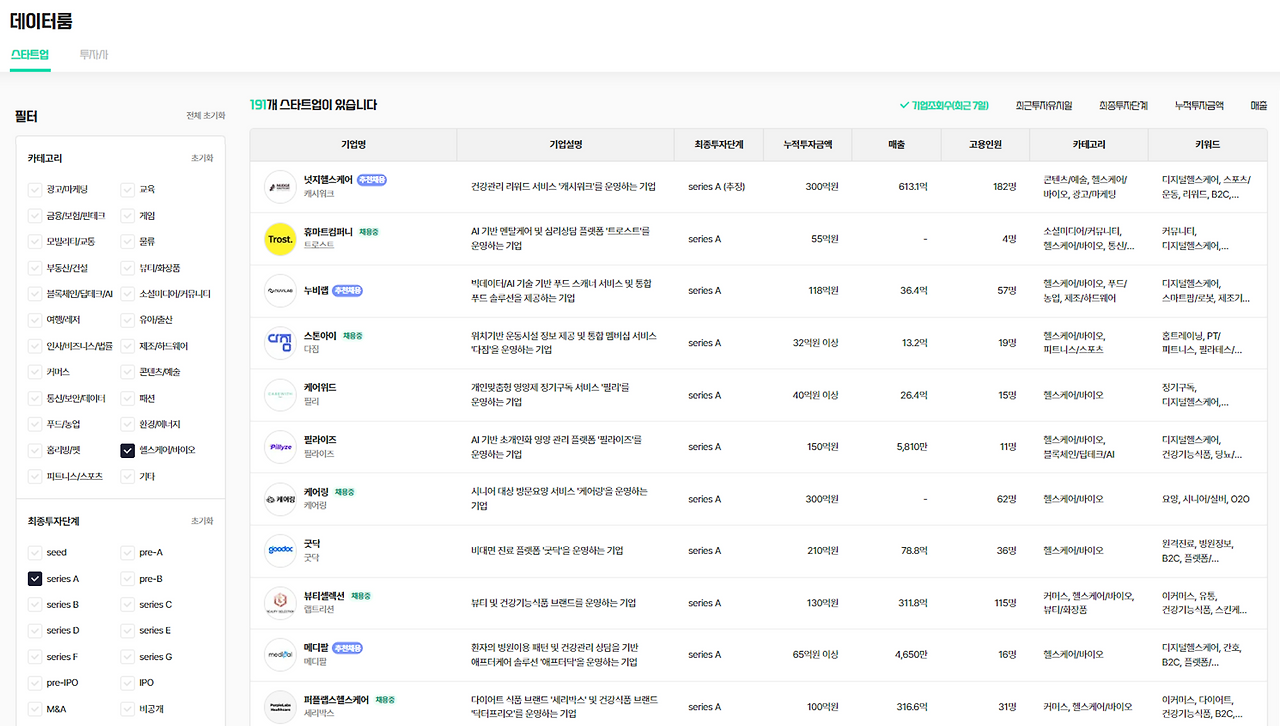The width and height of the screenshot is (1280, 726).
Task: Sort the startup list by 매출
Action: point(1258,105)
